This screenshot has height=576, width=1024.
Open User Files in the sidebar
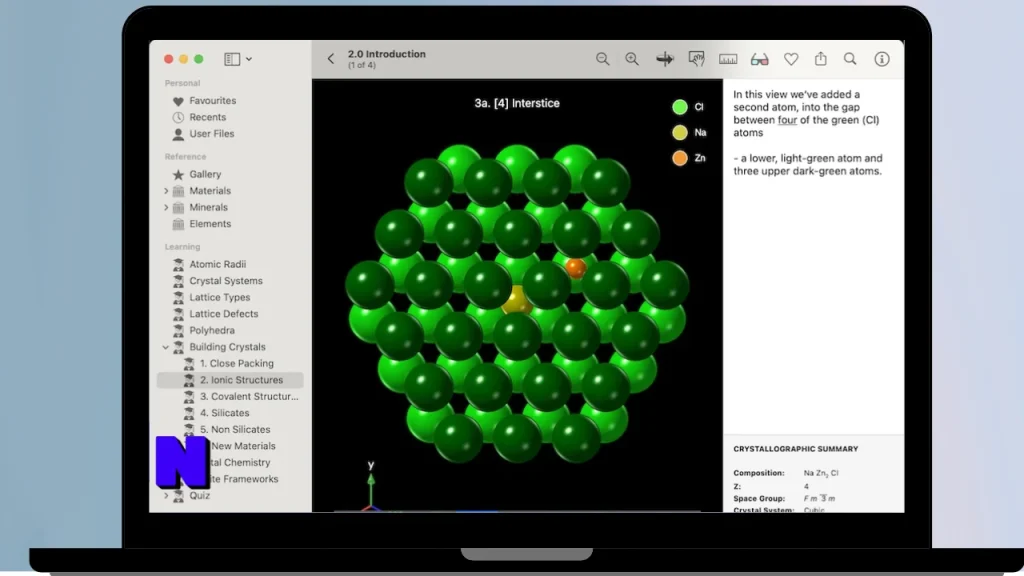click(212, 133)
